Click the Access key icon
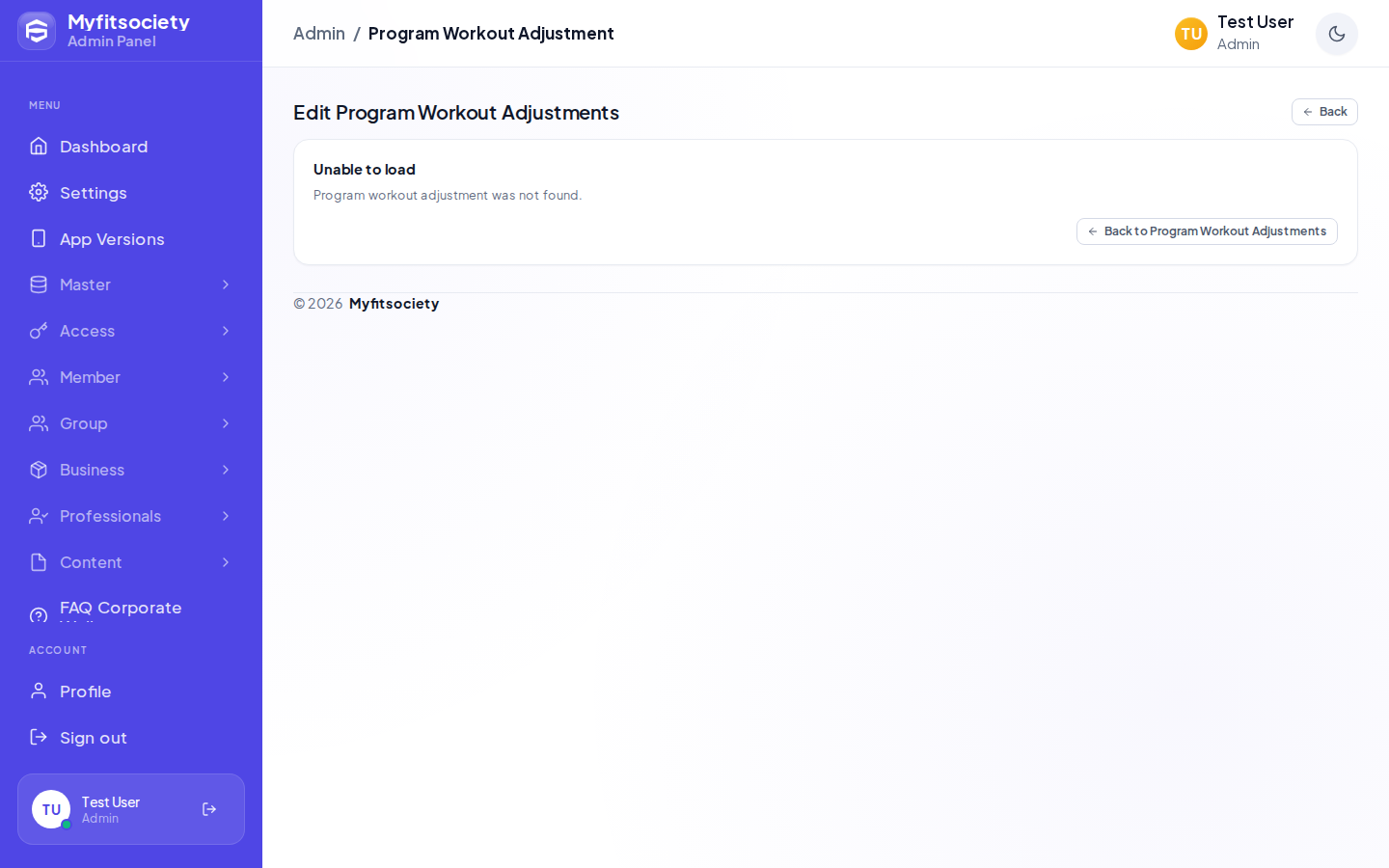This screenshot has height=868, width=1389. (x=39, y=331)
